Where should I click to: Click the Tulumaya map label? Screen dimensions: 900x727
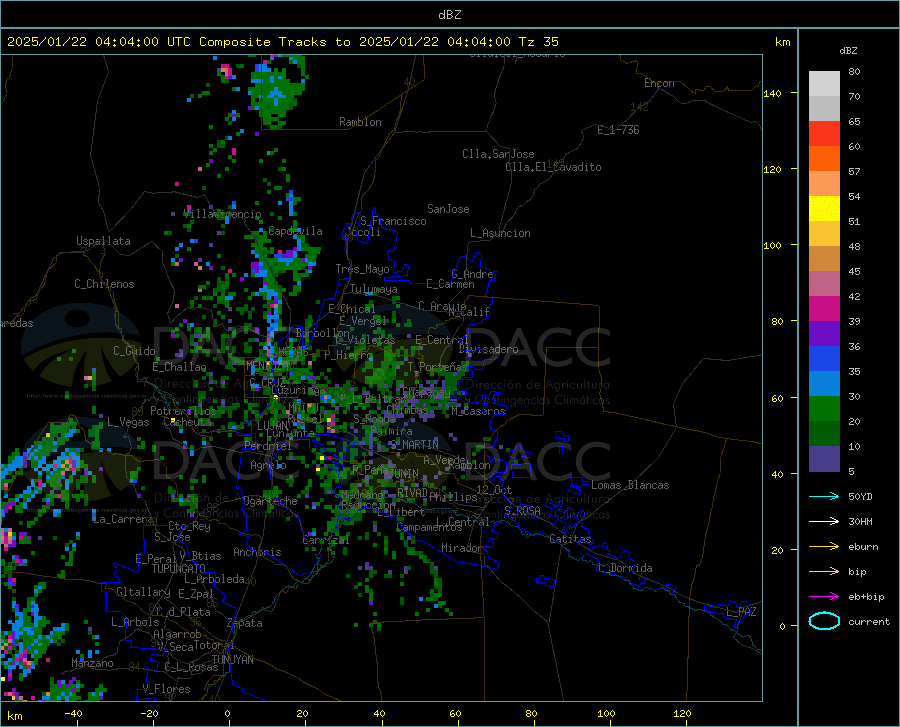[x=374, y=289]
